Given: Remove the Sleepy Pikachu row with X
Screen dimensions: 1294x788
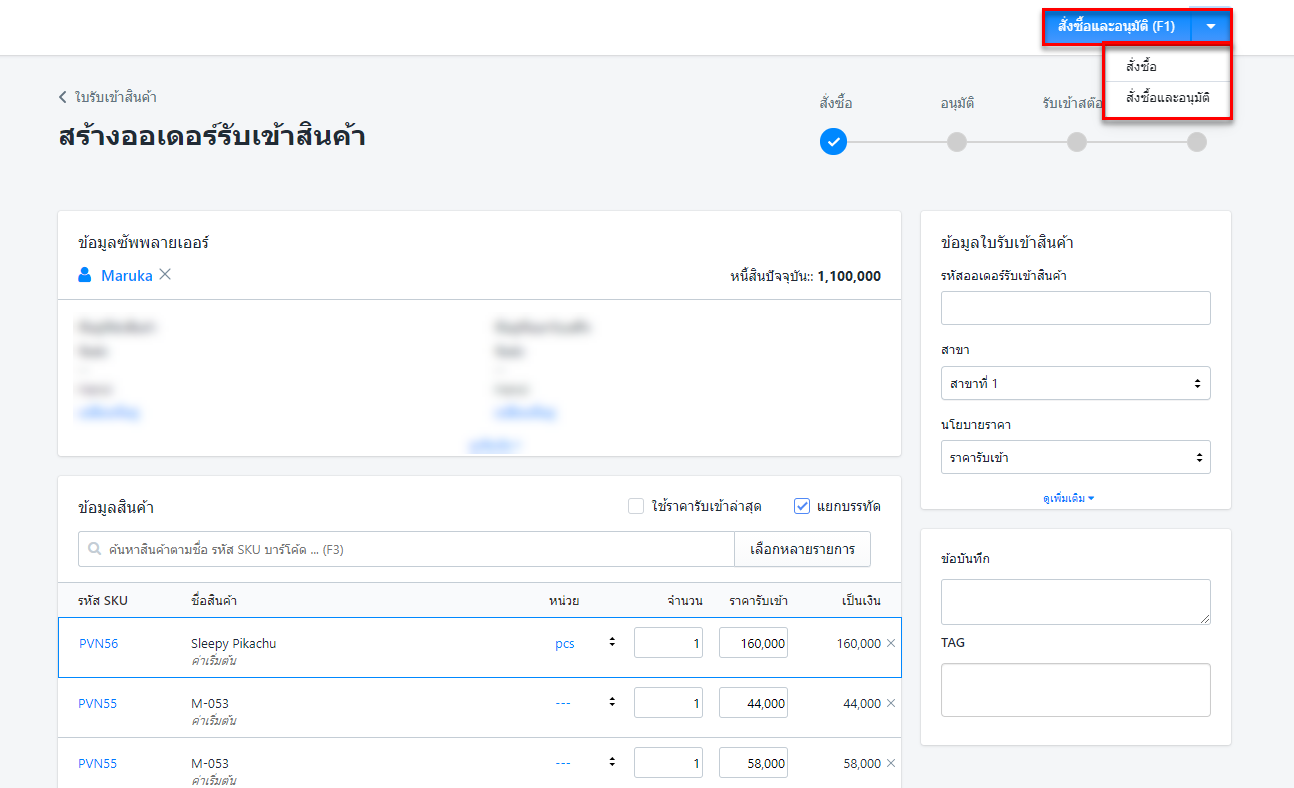Looking at the screenshot, I should tap(891, 643).
